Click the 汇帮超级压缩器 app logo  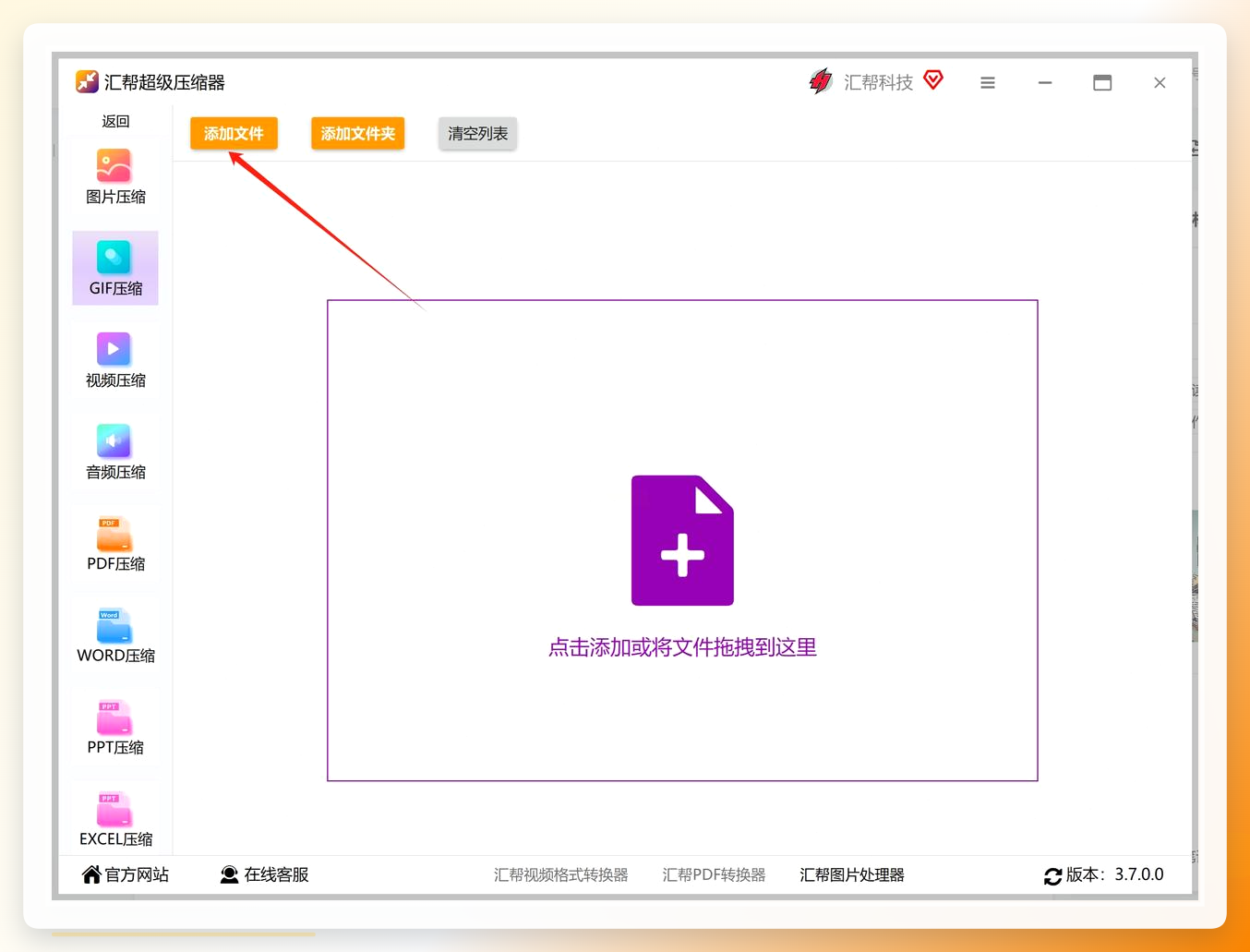(x=87, y=82)
